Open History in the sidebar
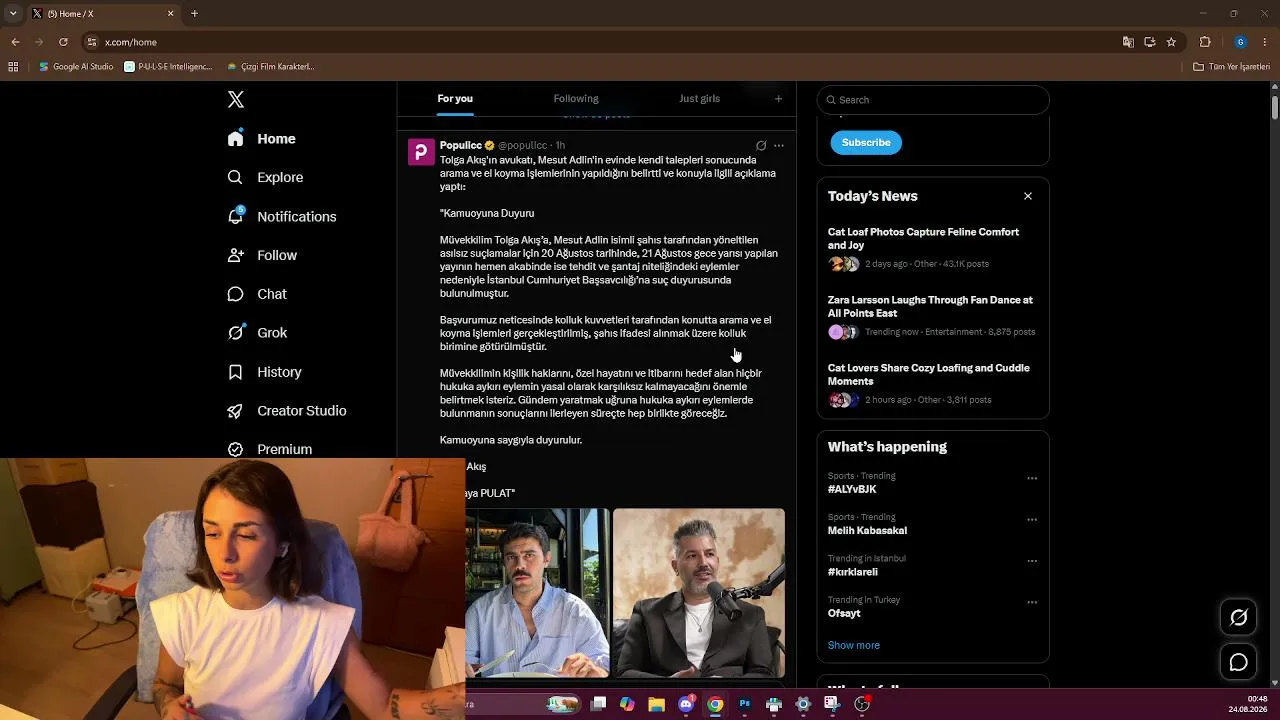1280x720 pixels. [x=264, y=372]
